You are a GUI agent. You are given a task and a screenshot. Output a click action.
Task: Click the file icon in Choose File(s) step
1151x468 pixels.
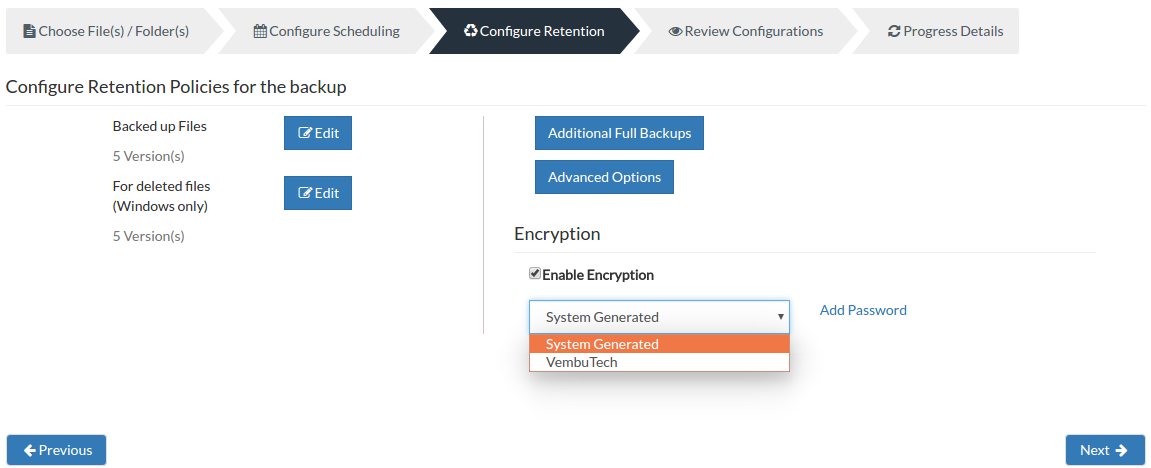pyautogui.click(x=29, y=32)
